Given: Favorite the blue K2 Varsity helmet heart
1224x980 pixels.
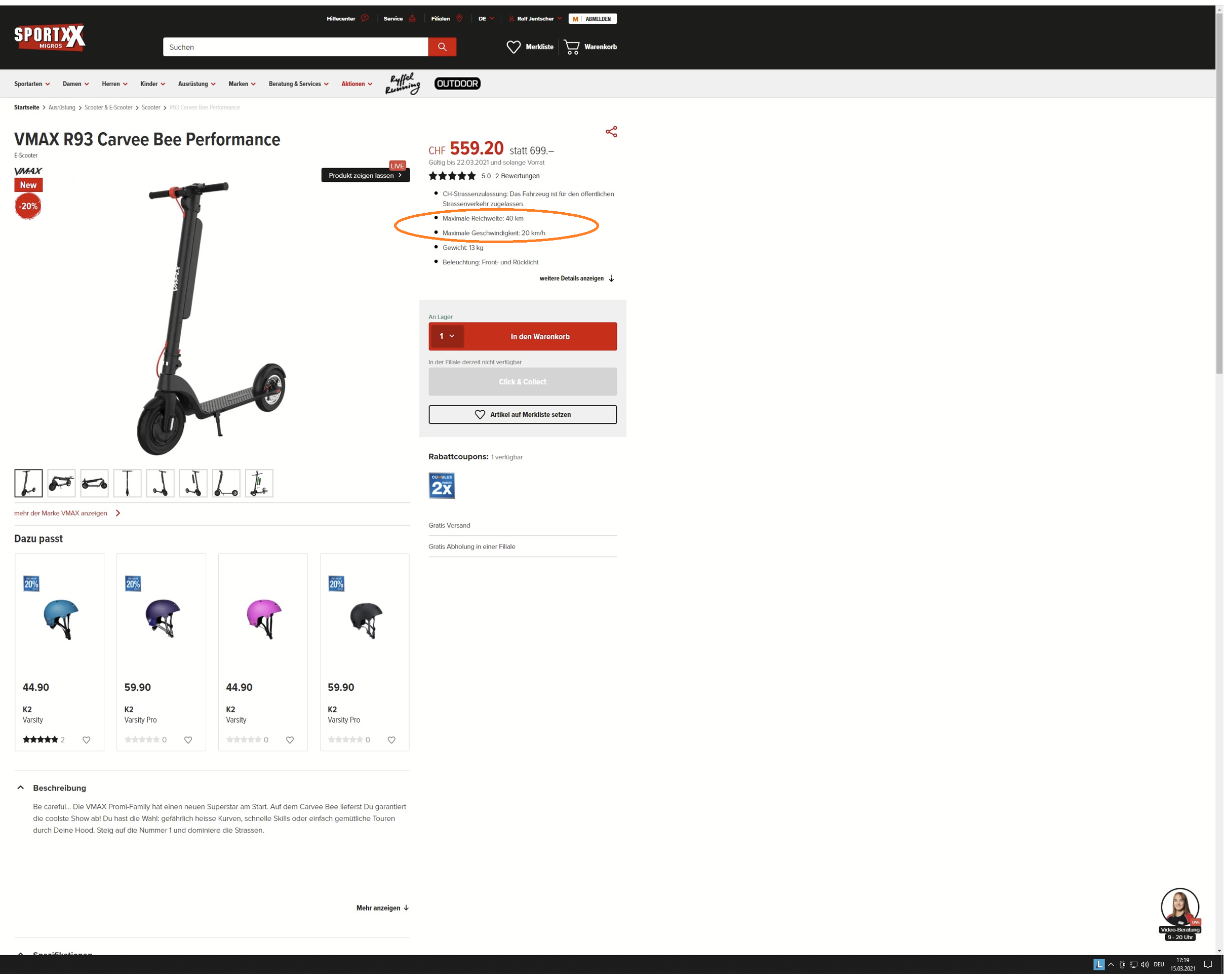Looking at the screenshot, I should tap(86, 740).
